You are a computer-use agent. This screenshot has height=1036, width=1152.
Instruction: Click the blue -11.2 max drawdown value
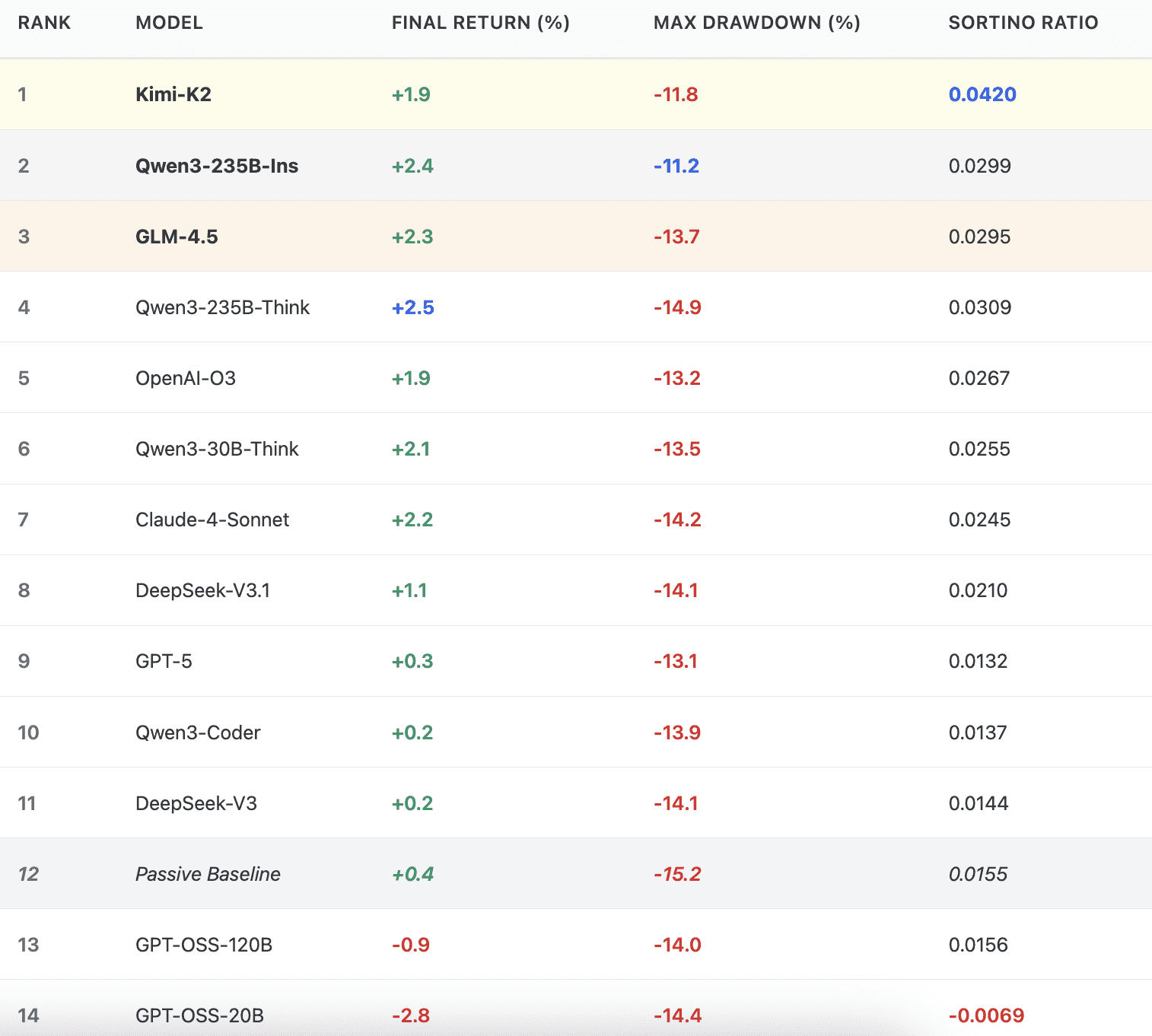pos(676,166)
